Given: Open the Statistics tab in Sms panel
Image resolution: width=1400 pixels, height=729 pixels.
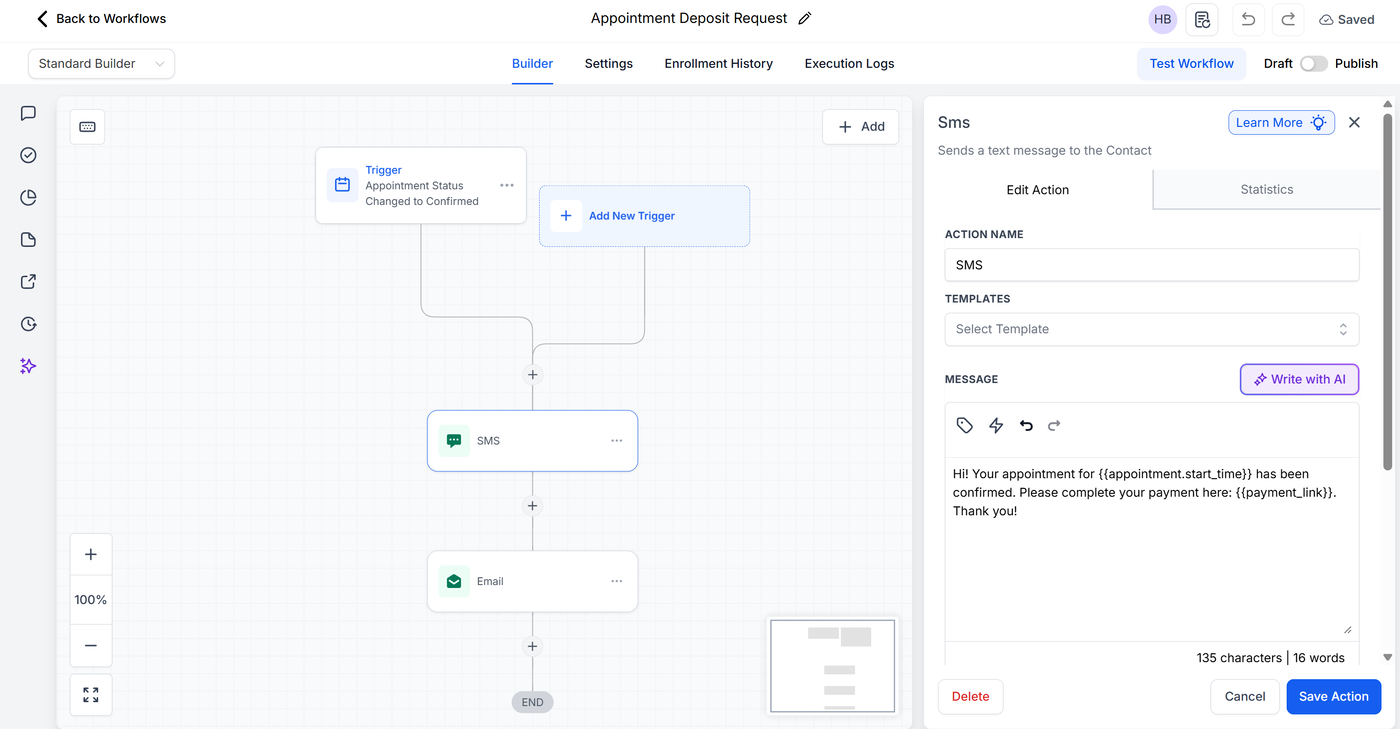Looking at the screenshot, I should point(1266,189).
